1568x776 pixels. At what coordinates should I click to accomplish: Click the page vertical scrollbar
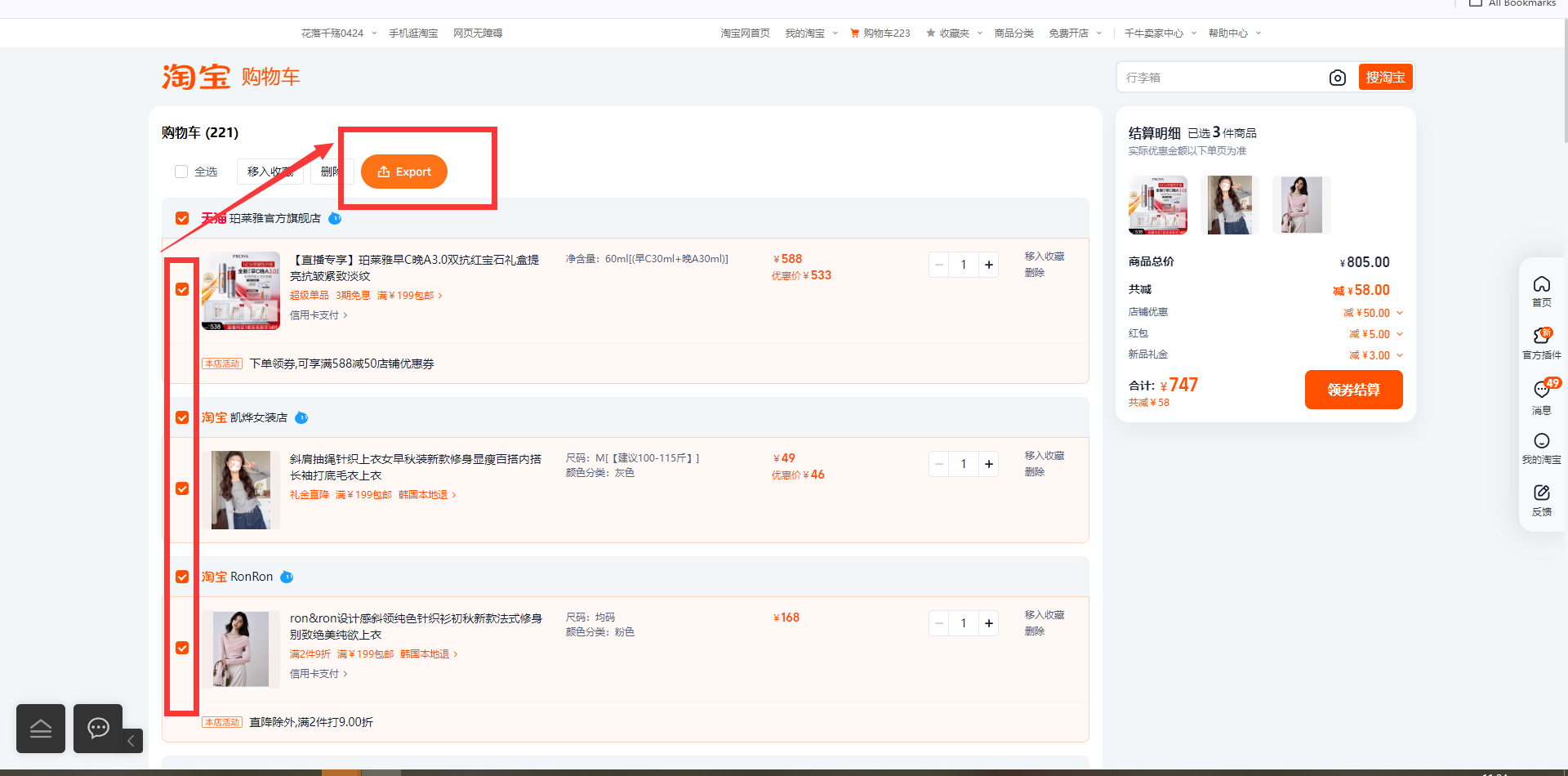(1565, 82)
